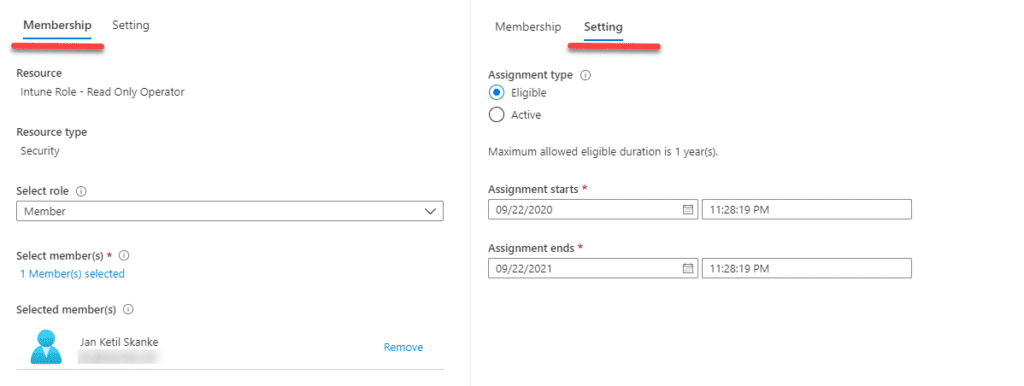Viewport: 1024px width, 386px height.
Task: Click the 1 Member(s) selected link
Action: pyautogui.click(x=72, y=274)
